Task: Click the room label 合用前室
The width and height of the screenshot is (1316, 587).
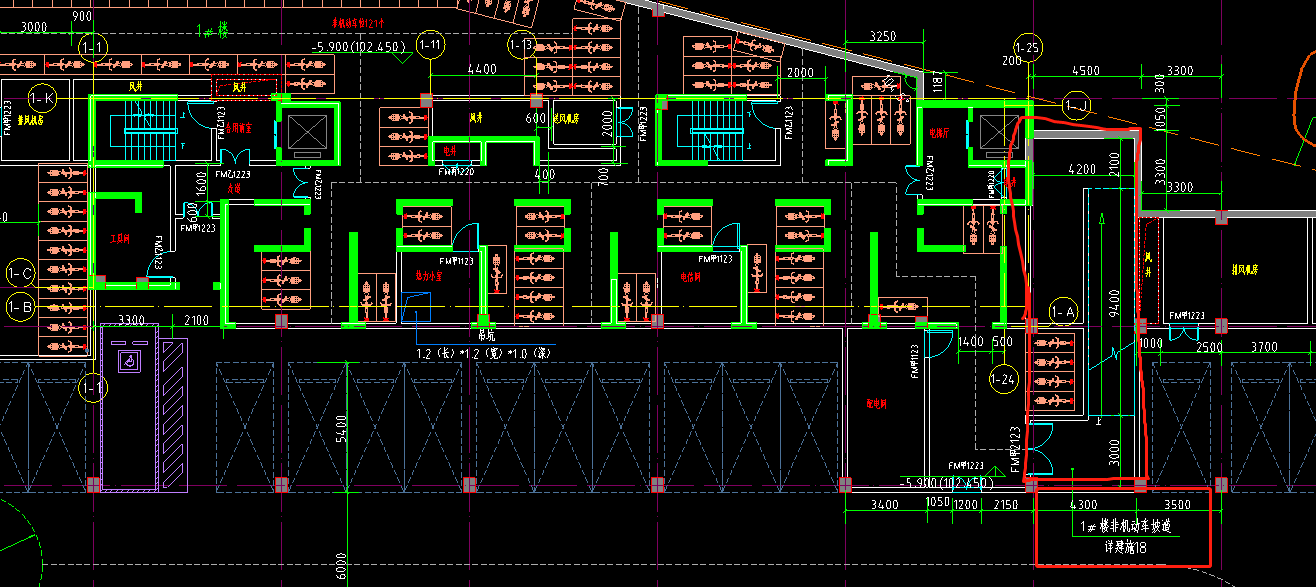Action: click(237, 128)
